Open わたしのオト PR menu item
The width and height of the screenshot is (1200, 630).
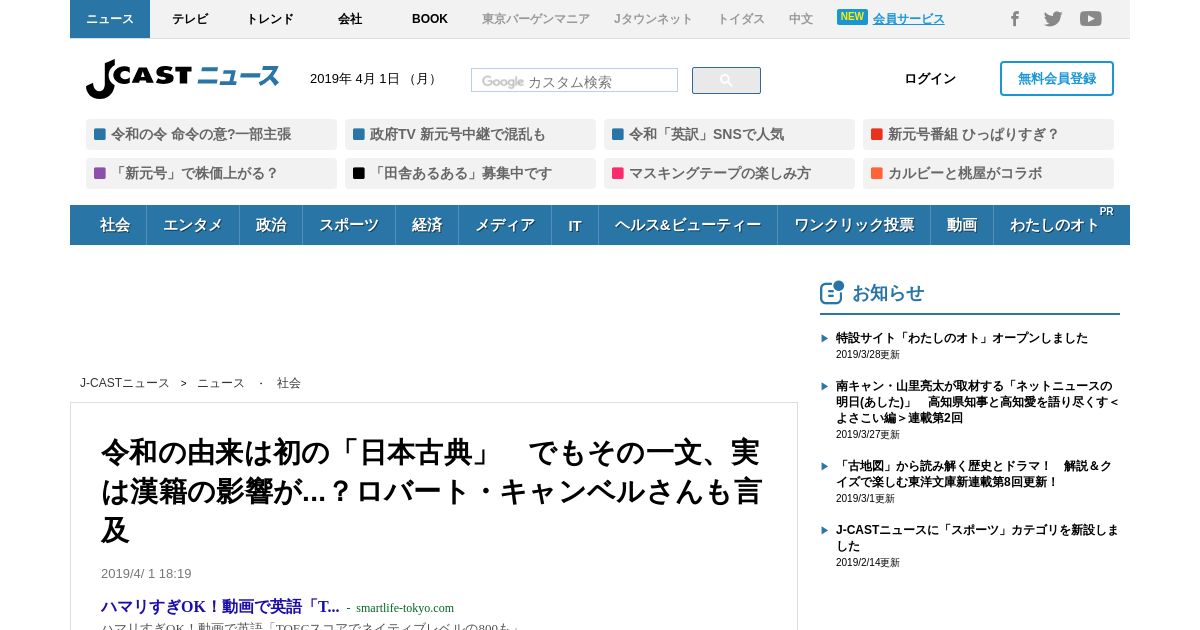point(1055,225)
